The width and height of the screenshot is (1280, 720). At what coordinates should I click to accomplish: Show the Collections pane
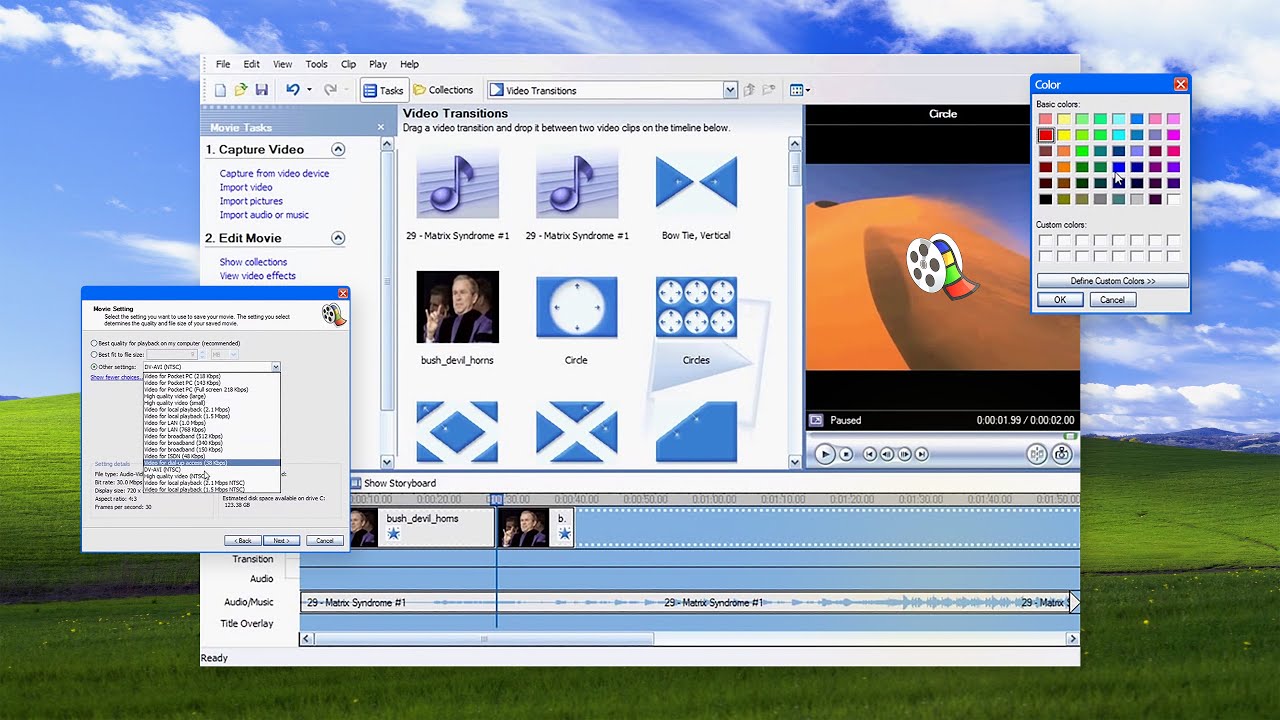pyautogui.click(x=443, y=90)
